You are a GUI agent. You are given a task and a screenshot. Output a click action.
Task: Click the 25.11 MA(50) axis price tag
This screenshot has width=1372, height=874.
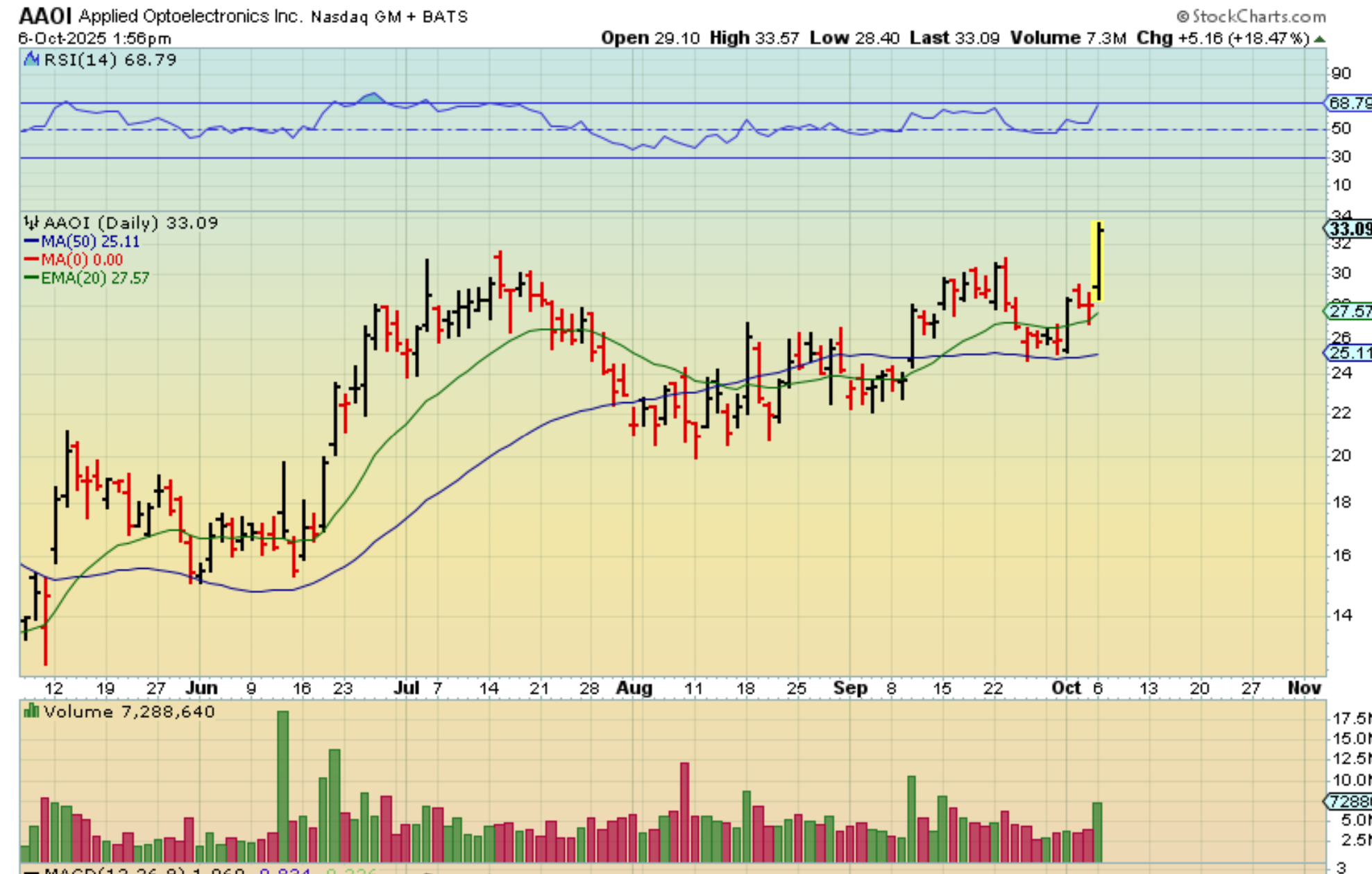pyautogui.click(x=1349, y=353)
